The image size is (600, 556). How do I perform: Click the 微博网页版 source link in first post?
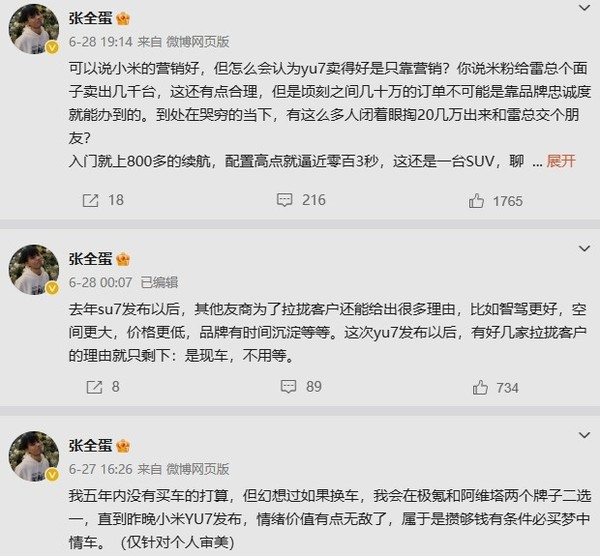tap(199, 42)
